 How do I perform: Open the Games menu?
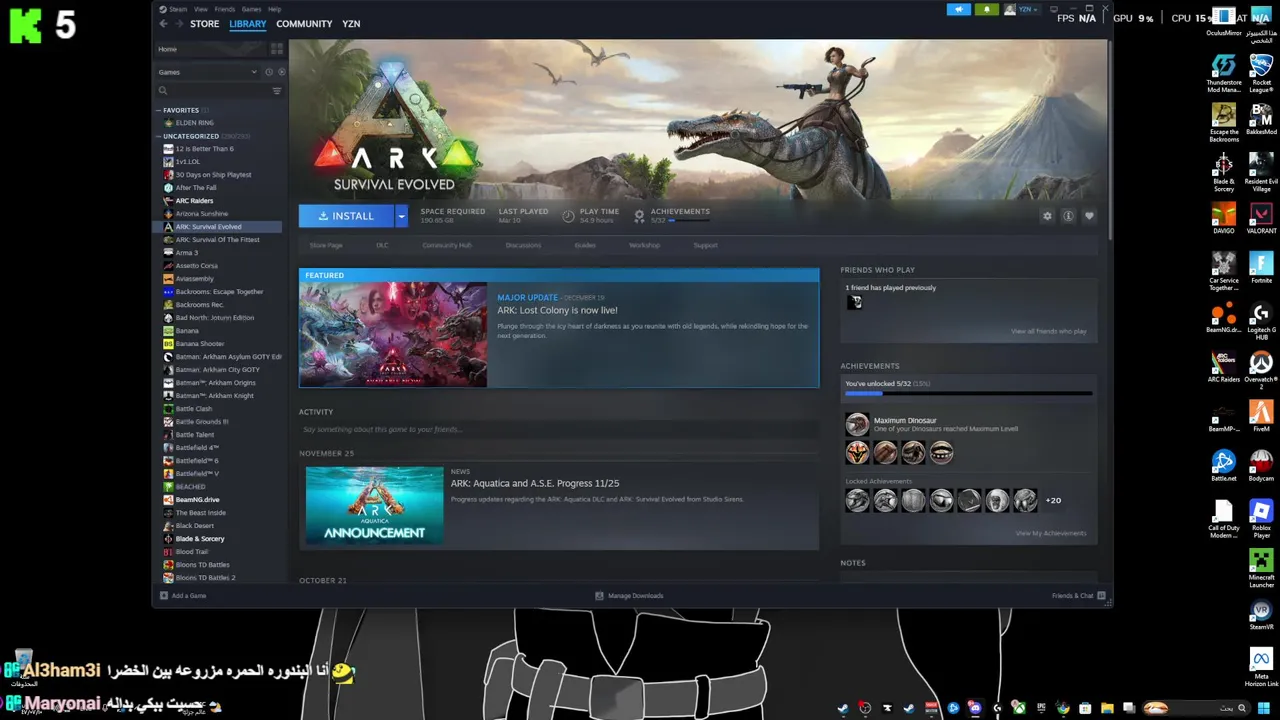pos(251,9)
